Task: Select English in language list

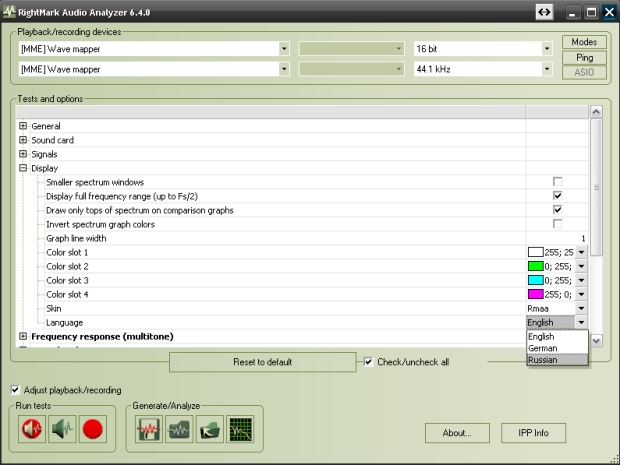Action: pos(558,336)
